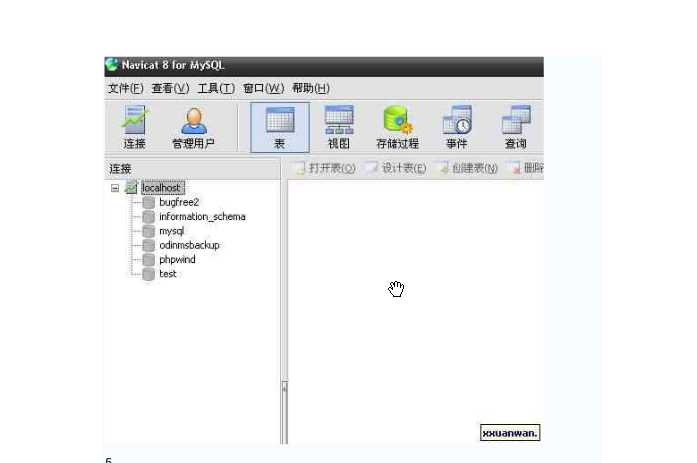Click Design Table (设计表) button
Image resolution: width=697 pixels, height=463 pixels.
(396, 168)
